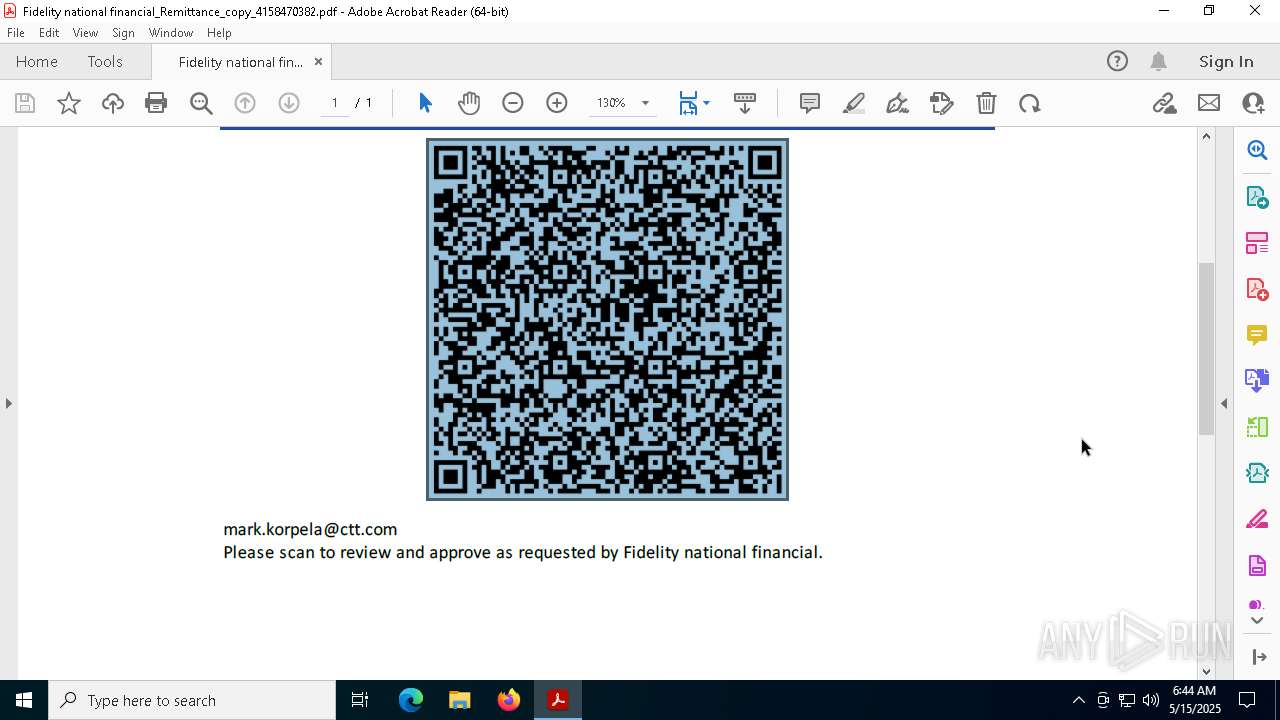Open Create PDF tool in the sidebar

pyautogui.click(x=1257, y=289)
